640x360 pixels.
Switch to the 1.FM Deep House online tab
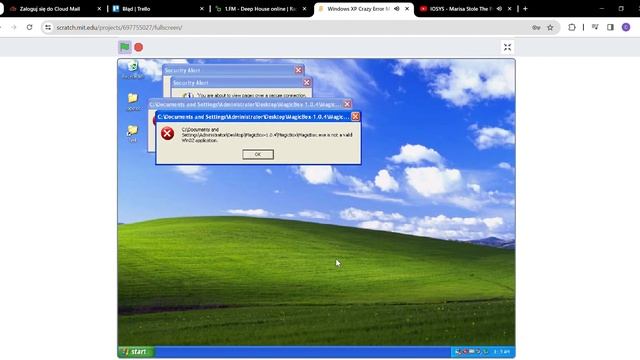[x=260, y=9]
